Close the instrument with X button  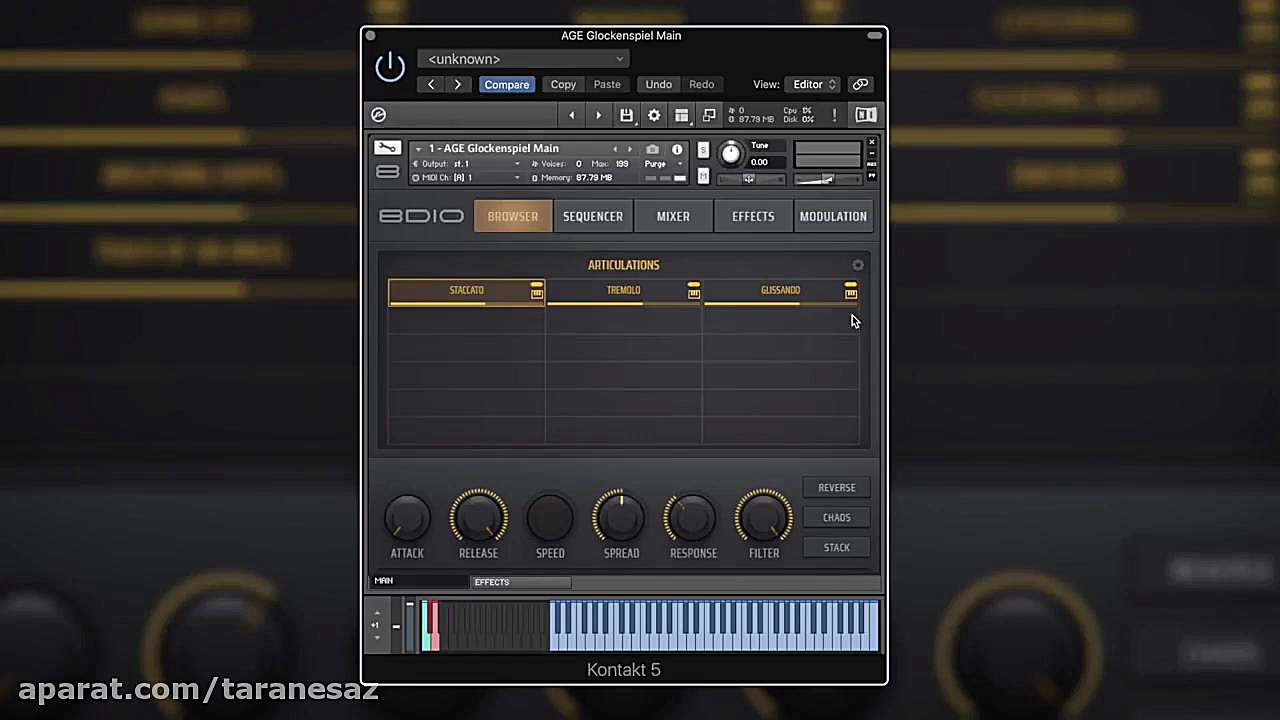click(x=871, y=143)
